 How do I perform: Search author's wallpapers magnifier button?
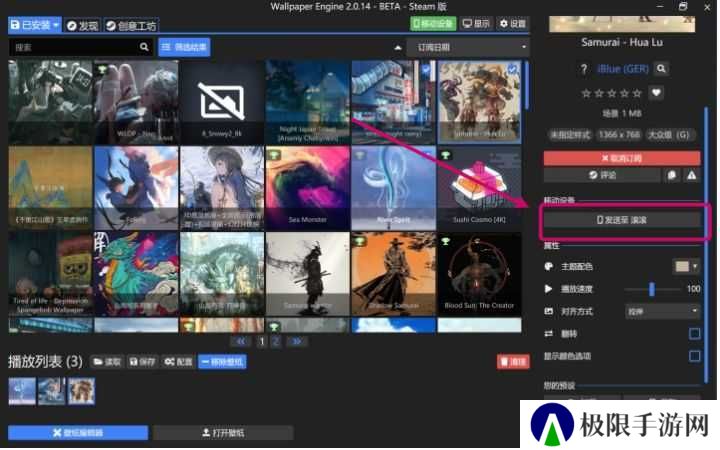click(x=661, y=69)
